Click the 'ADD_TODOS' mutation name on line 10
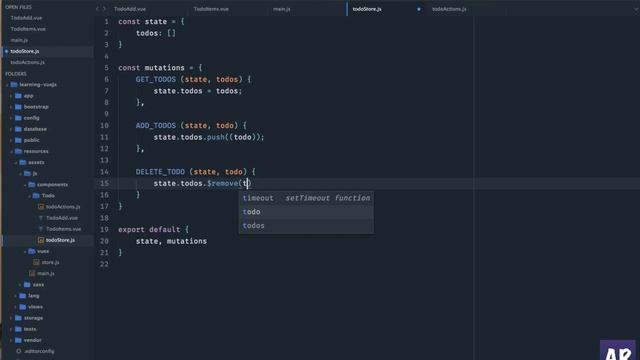Image resolution: width=640 pixels, height=360 pixels. (156, 125)
